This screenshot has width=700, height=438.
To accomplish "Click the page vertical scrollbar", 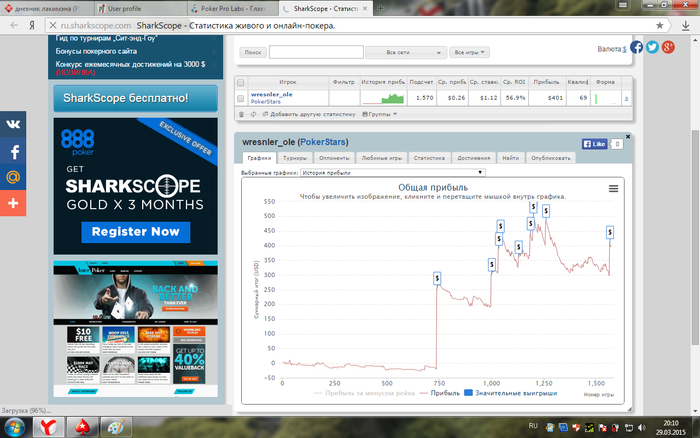I will (x=695, y=237).
